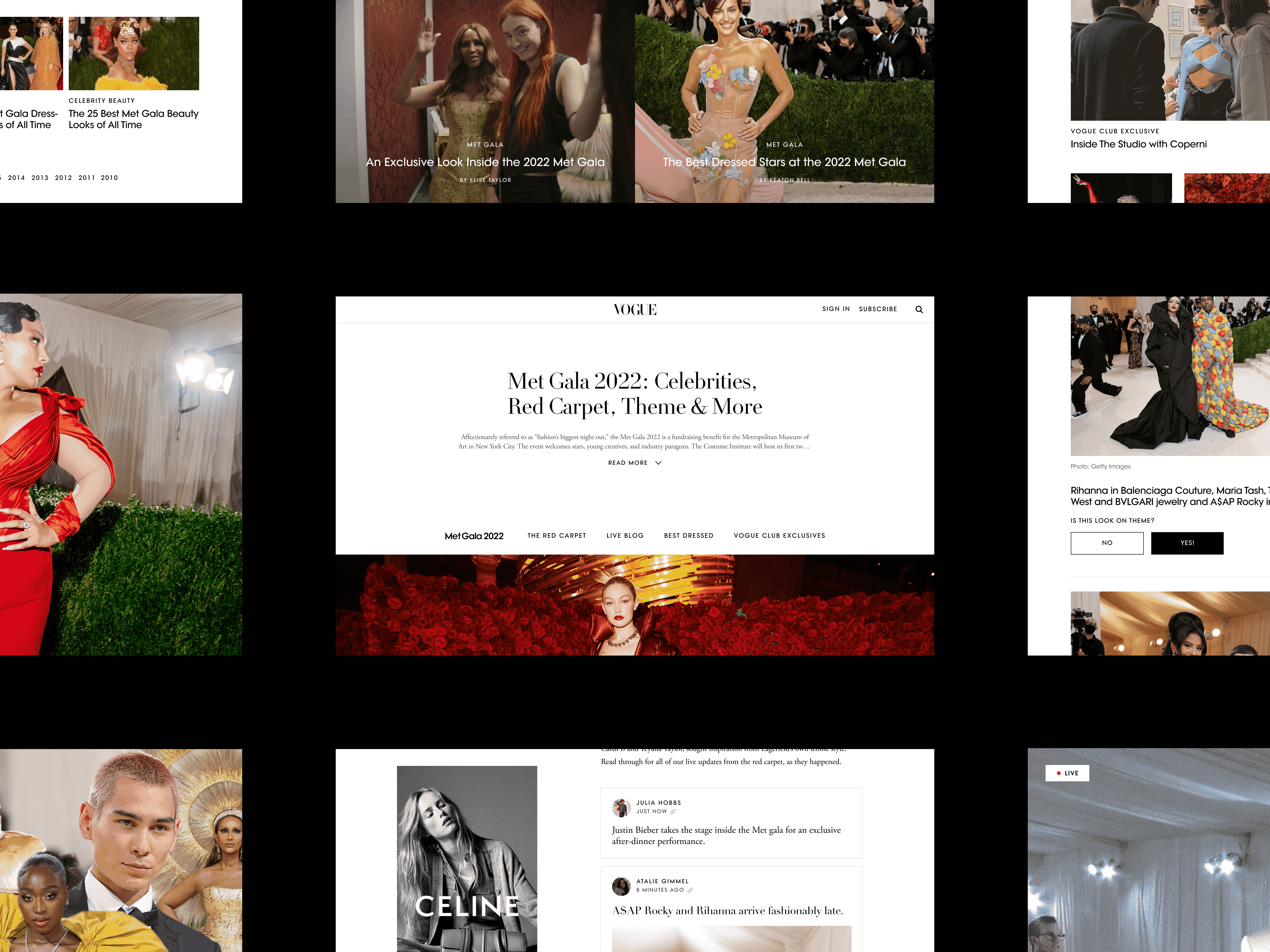The height and width of the screenshot is (952, 1270).
Task: Click the Vogue logo in header
Action: click(x=635, y=310)
